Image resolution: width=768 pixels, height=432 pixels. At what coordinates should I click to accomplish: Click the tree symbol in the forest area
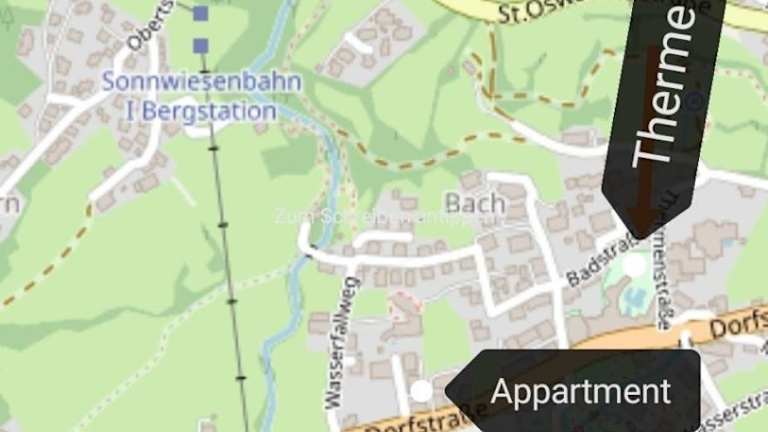point(7,18)
